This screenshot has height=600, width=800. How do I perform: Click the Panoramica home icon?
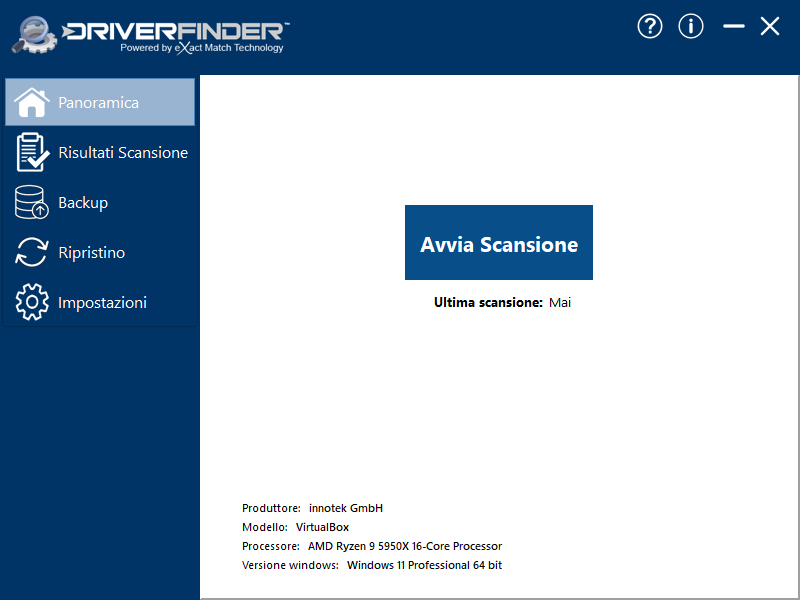pyautogui.click(x=32, y=102)
